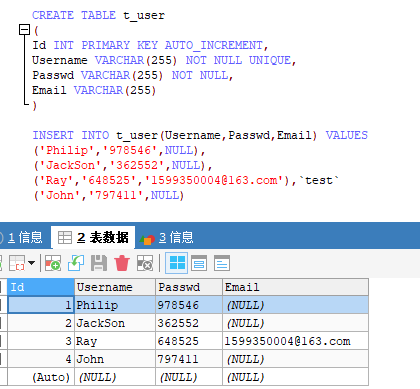
Task: Open the export options dropdown arrow
Action: (32, 263)
